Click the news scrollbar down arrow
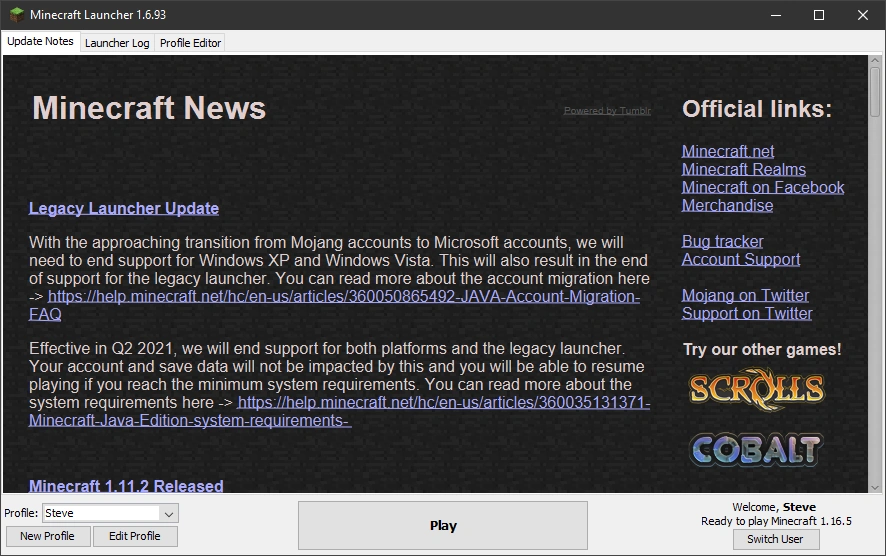886x556 pixels. [875, 488]
